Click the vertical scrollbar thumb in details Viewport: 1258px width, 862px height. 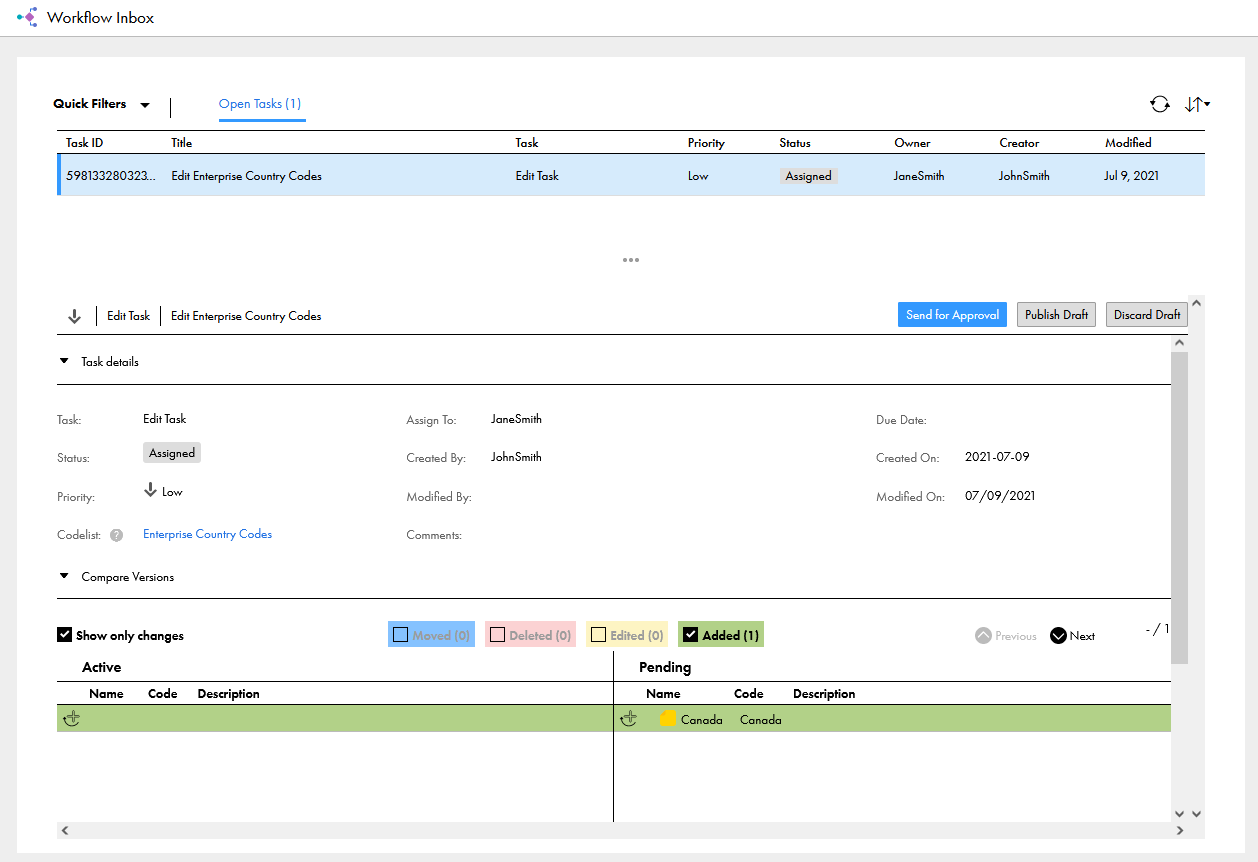pos(1179,508)
